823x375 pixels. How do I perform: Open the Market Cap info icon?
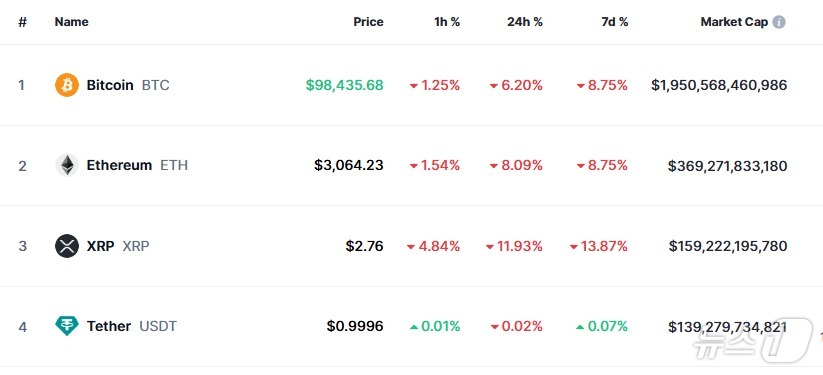pos(779,22)
